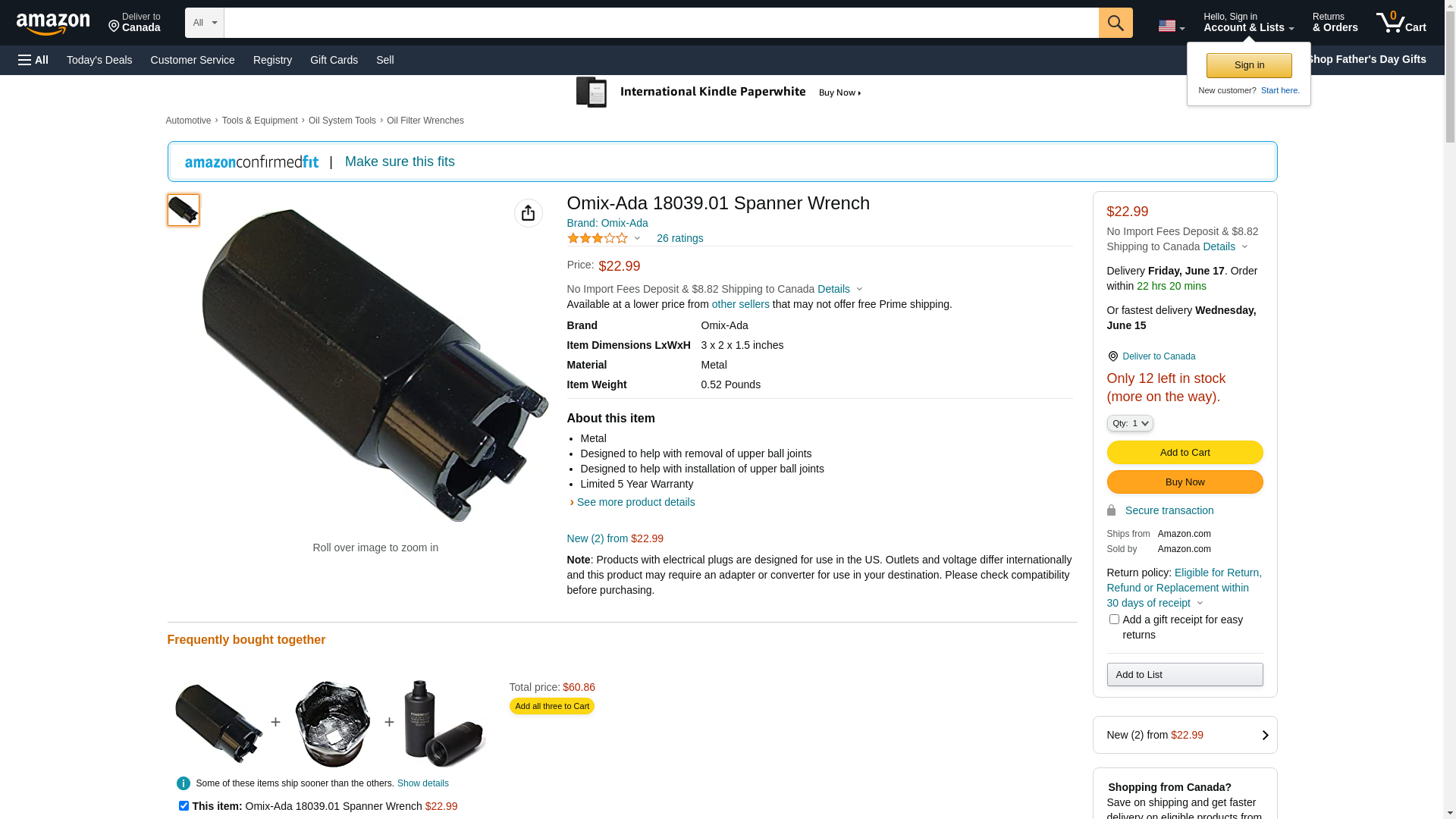Click the wrench product thumbnail
This screenshot has width=1456, height=819.
[x=184, y=210]
